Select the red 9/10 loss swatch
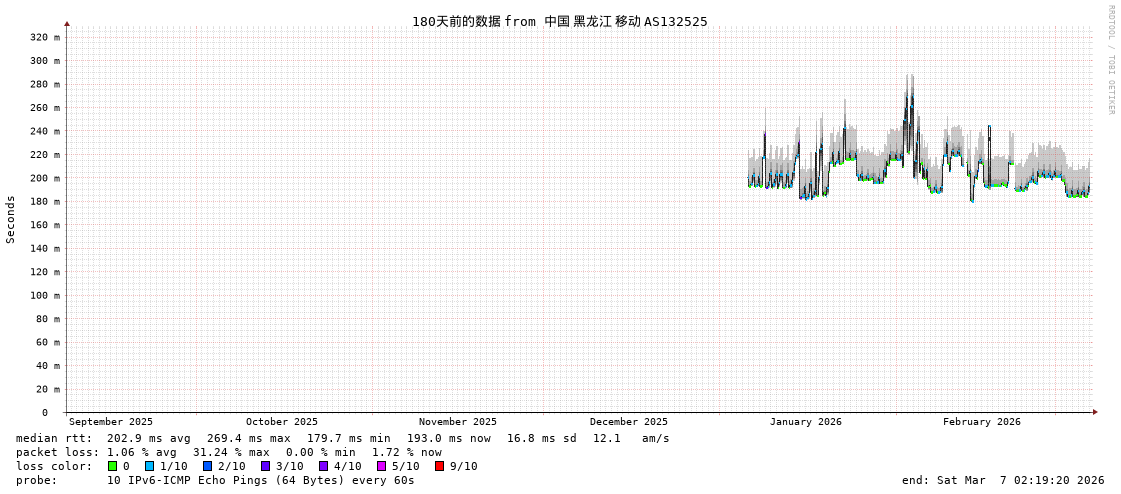Image resolution: width=1121 pixels, height=494 pixels. [439, 466]
